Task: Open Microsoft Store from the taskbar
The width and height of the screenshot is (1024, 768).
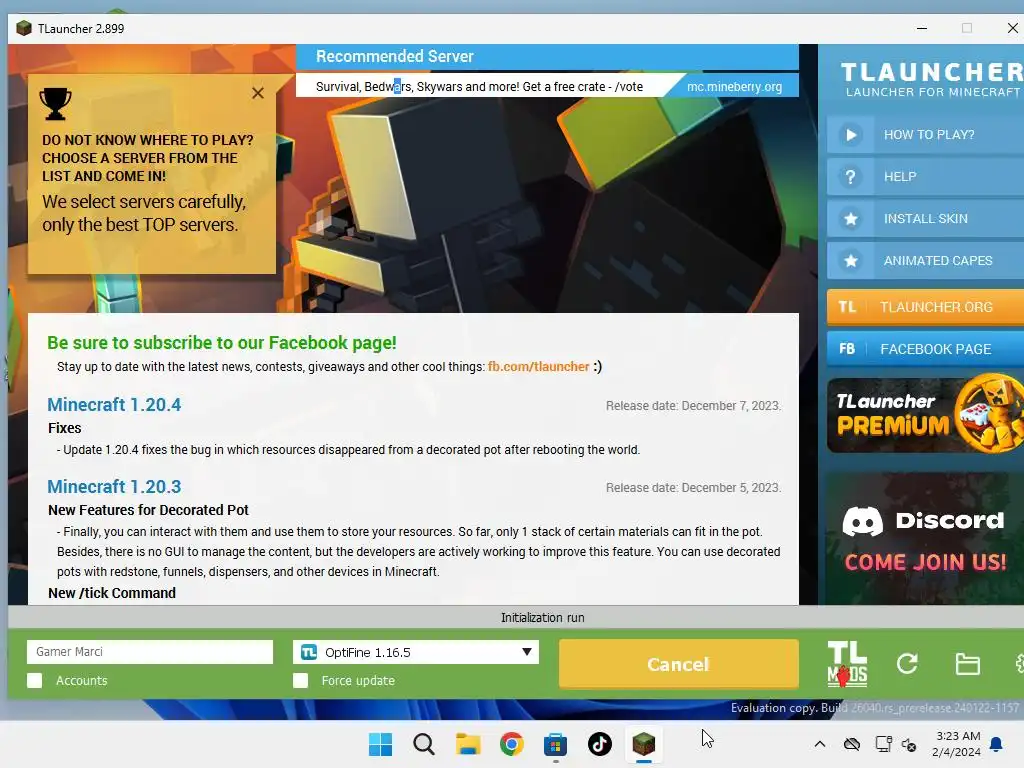Action: (x=556, y=744)
